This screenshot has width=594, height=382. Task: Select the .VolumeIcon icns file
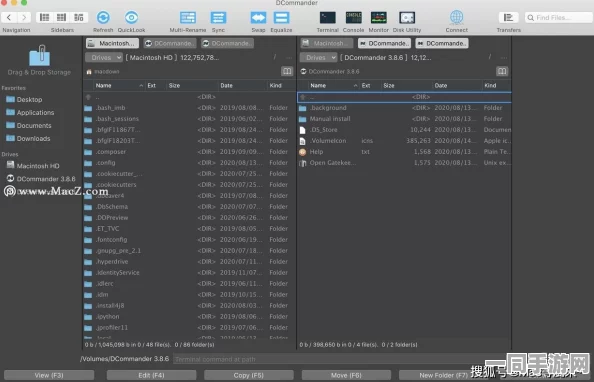click(405, 141)
